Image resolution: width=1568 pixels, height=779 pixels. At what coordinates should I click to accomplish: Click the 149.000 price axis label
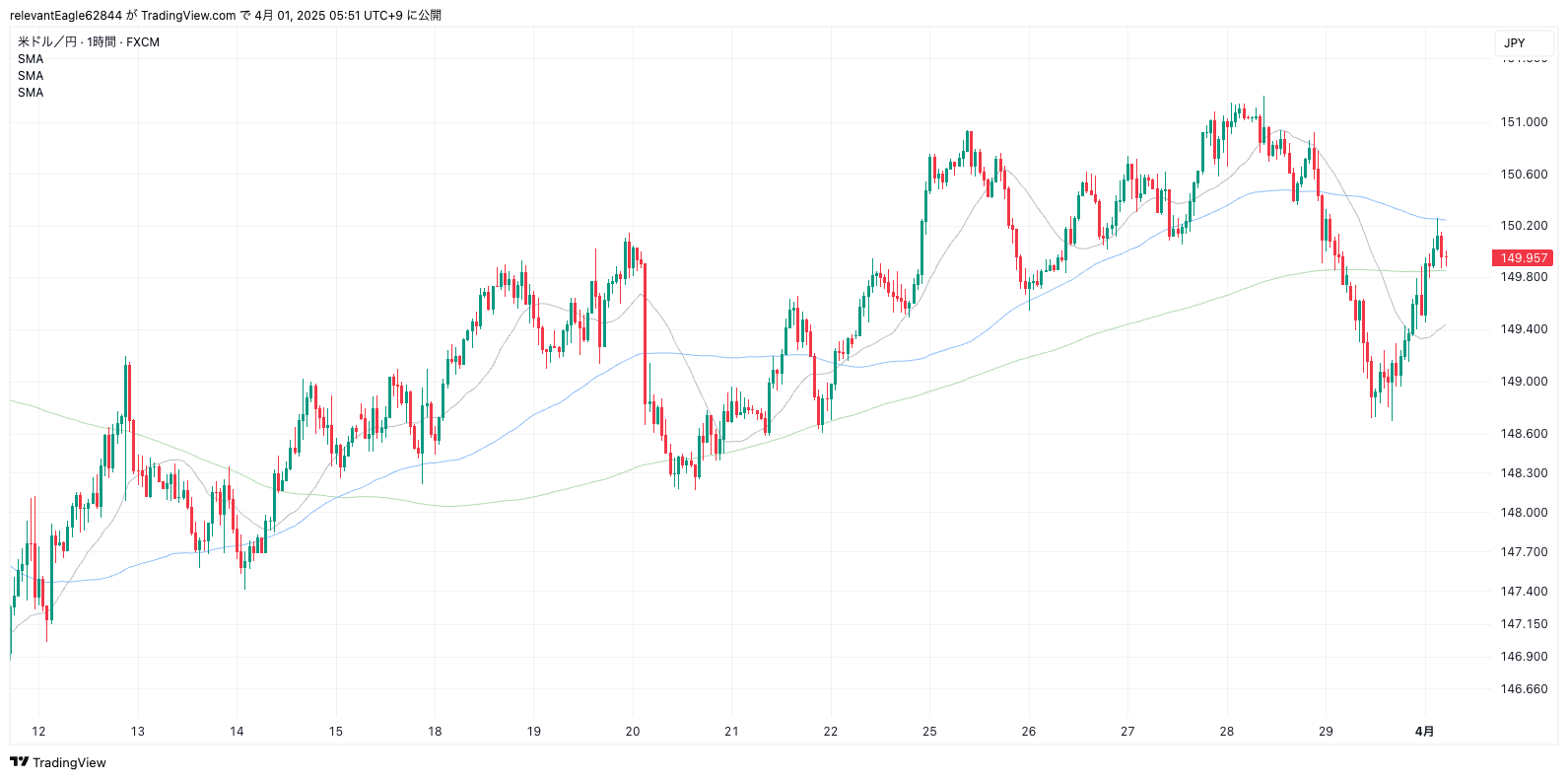click(x=1524, y=382)
